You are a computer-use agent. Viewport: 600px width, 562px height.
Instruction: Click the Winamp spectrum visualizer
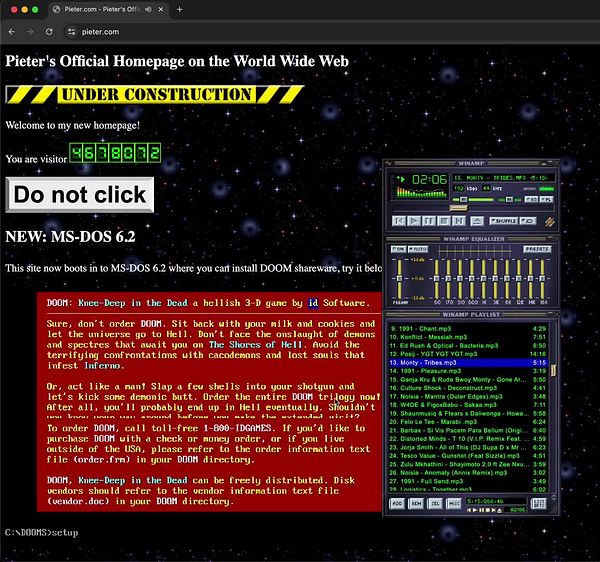[x=421, y=192]
